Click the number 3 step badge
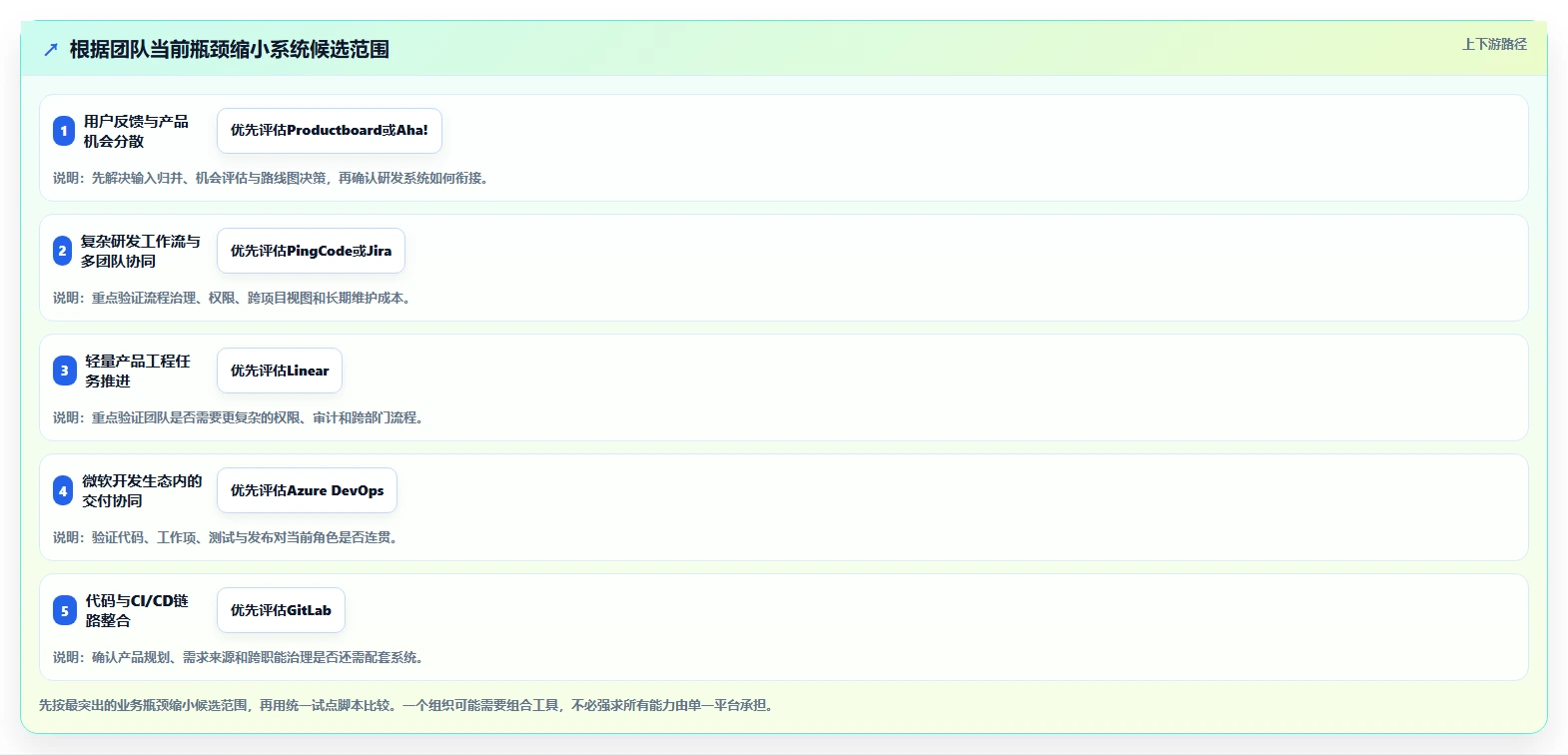This screenshot has height=755, width=1568. click(x=65, y=371)
